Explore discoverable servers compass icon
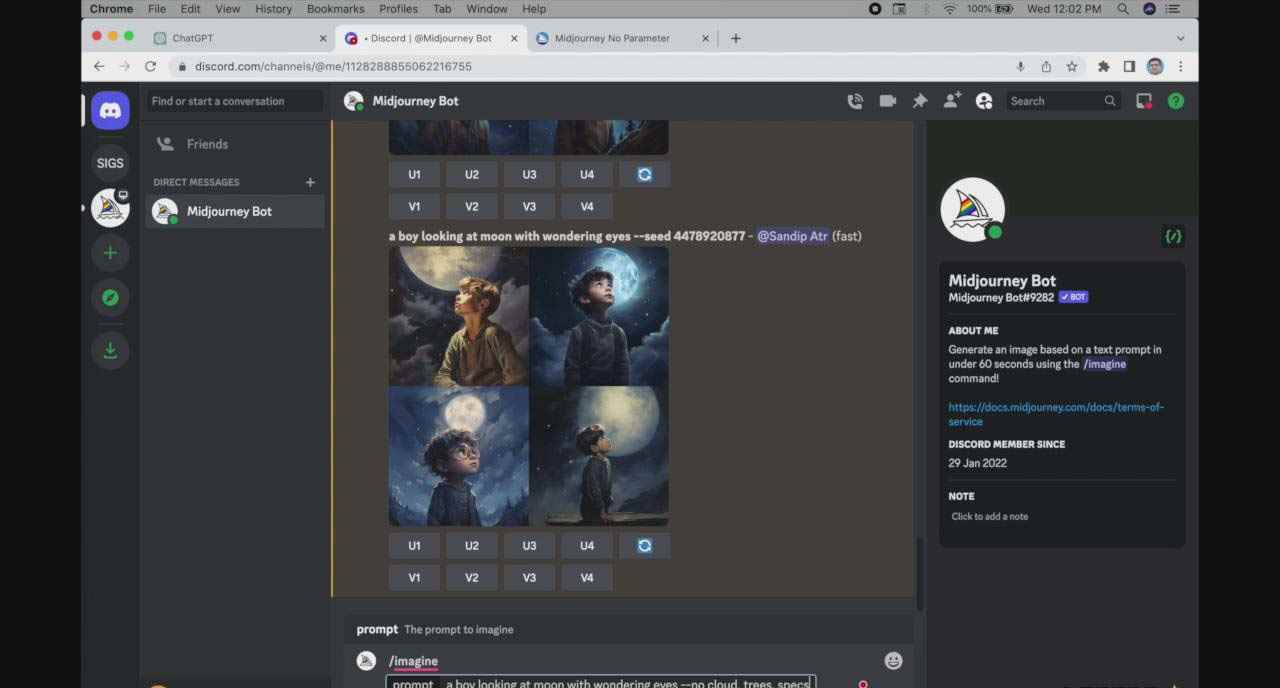This screenshot has height=688, width=1280. click(110, 297)
